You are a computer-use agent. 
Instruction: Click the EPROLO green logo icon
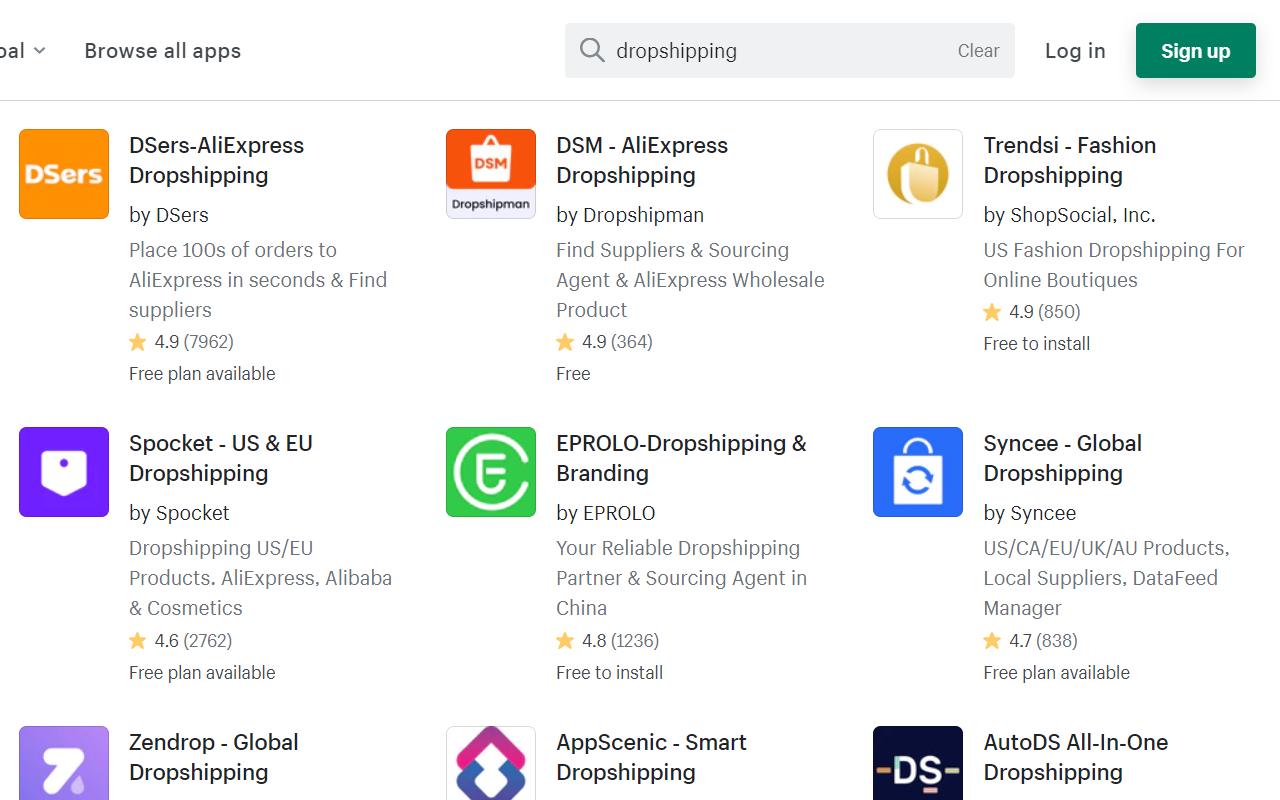(x=490, y=471)
